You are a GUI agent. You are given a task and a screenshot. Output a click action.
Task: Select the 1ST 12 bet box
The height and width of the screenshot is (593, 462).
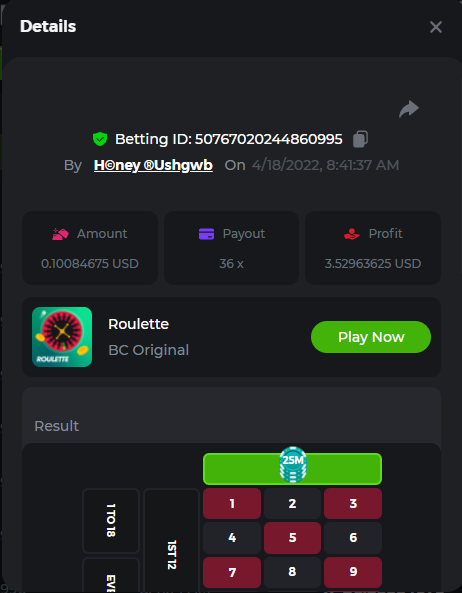tap(172, 541)
